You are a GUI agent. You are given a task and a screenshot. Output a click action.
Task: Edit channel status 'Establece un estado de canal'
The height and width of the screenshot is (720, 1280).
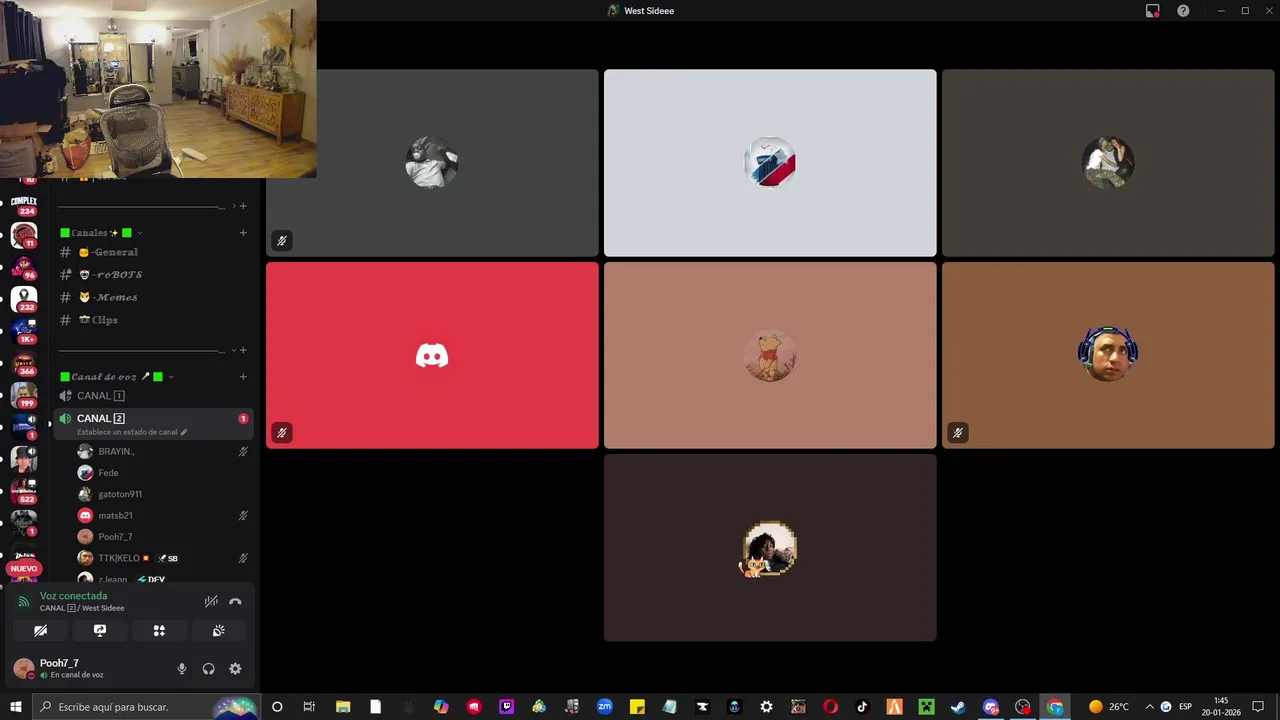(132, 432)
